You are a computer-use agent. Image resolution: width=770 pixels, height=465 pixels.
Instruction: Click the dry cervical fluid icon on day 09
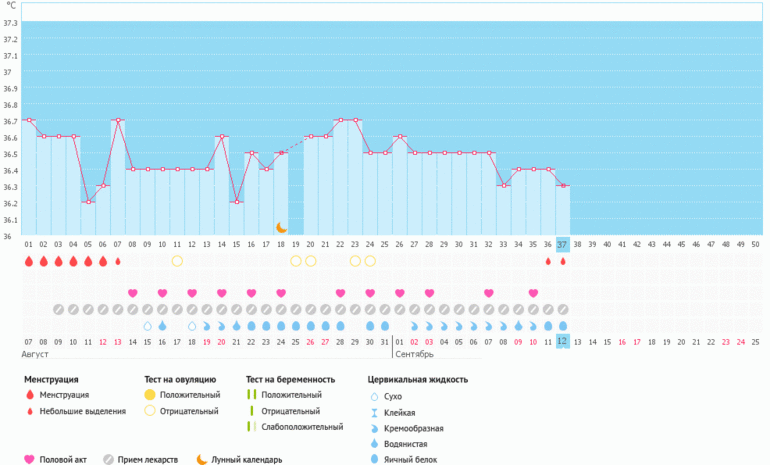[148, 326]
